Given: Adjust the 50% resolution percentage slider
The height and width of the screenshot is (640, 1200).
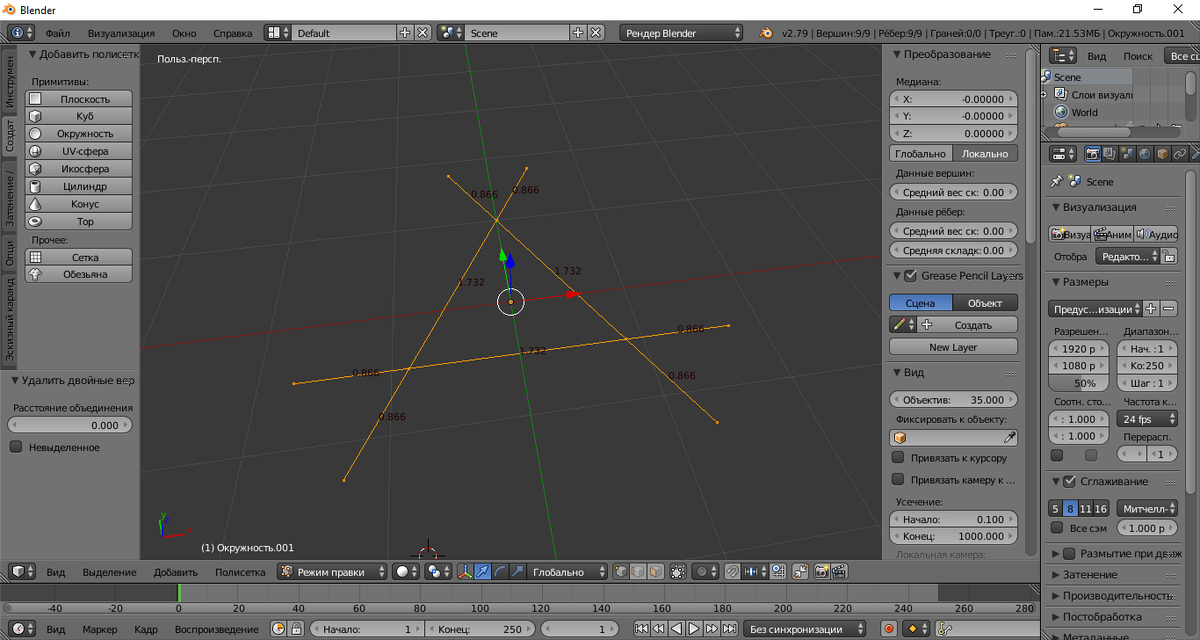Looking at the screenshot, I should (1079, 383).
